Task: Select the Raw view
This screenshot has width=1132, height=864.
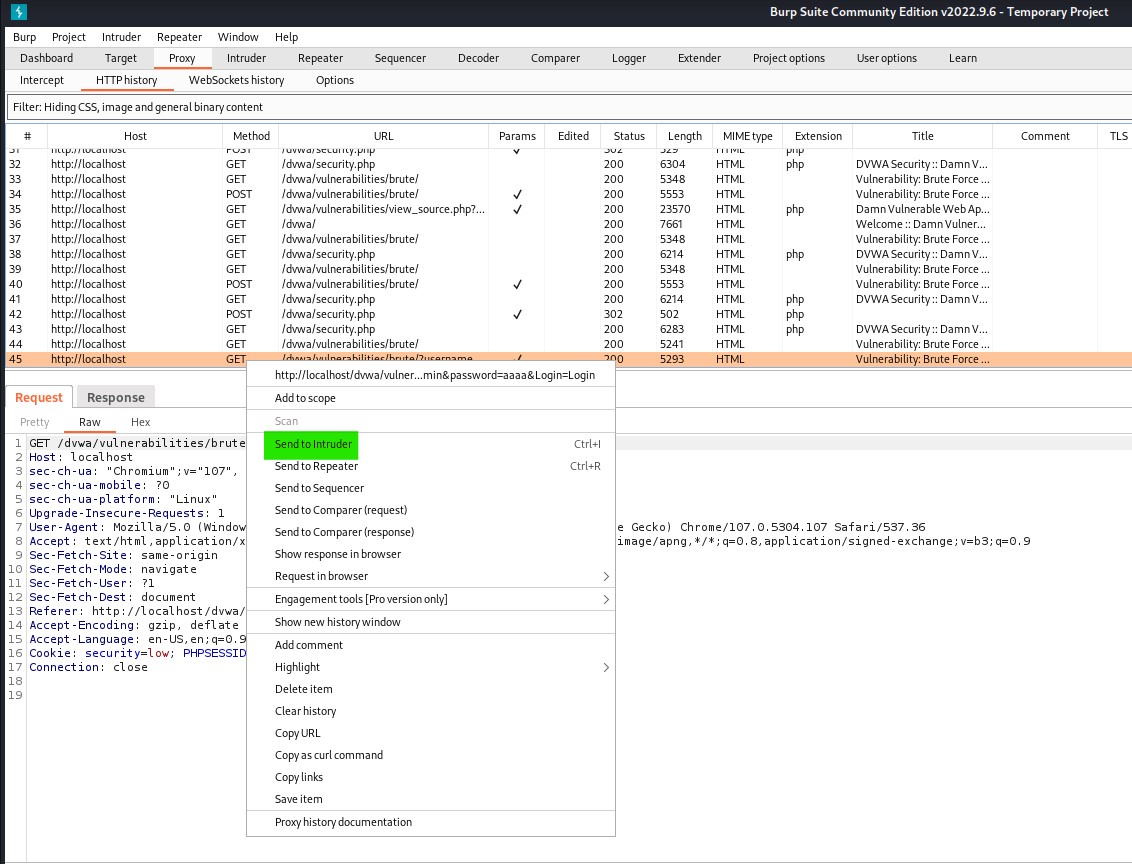Action: pyautogui.click(x=90, y=422)
